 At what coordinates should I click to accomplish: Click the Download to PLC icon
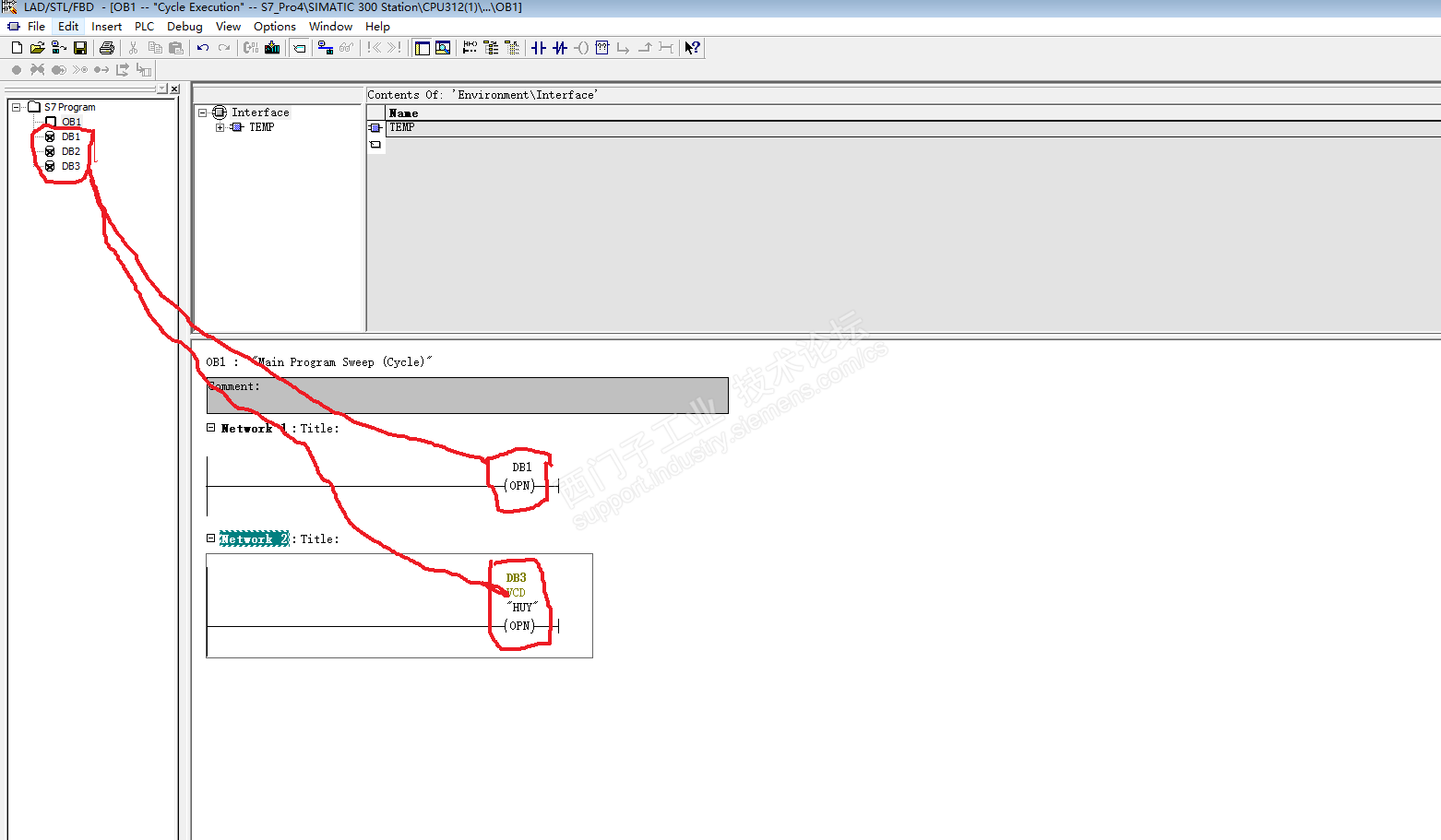coord(272,48)
